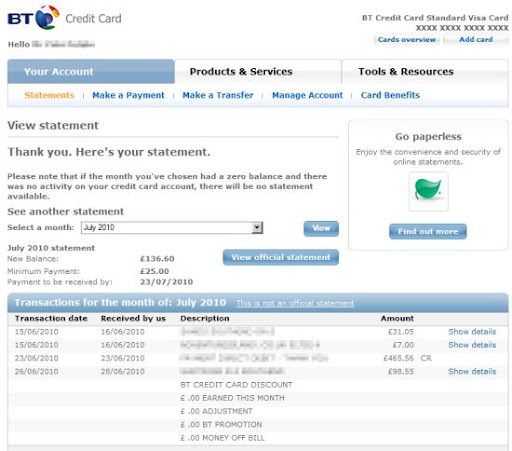Open Make a Payment page
The image size is (512, 451).
click(128, 95)
